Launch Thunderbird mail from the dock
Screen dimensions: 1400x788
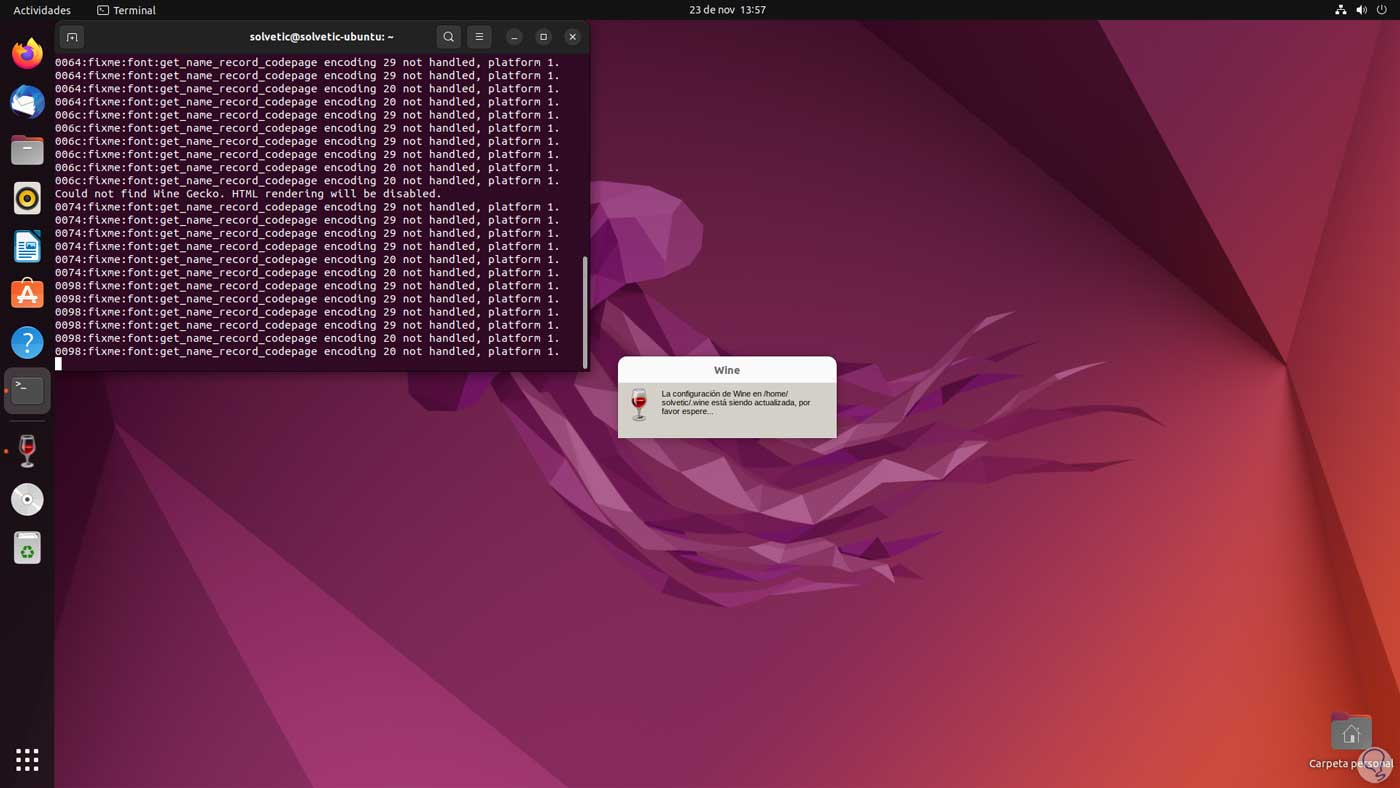tap(27, 102)
